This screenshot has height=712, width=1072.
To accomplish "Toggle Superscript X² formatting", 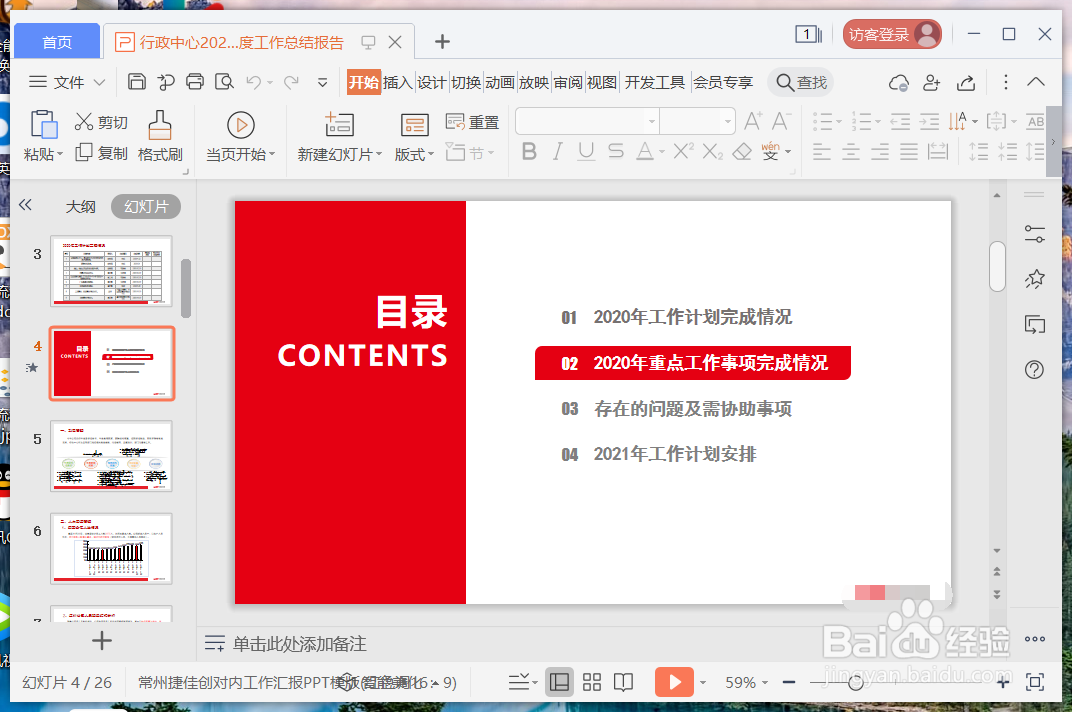I will (683, 151).
